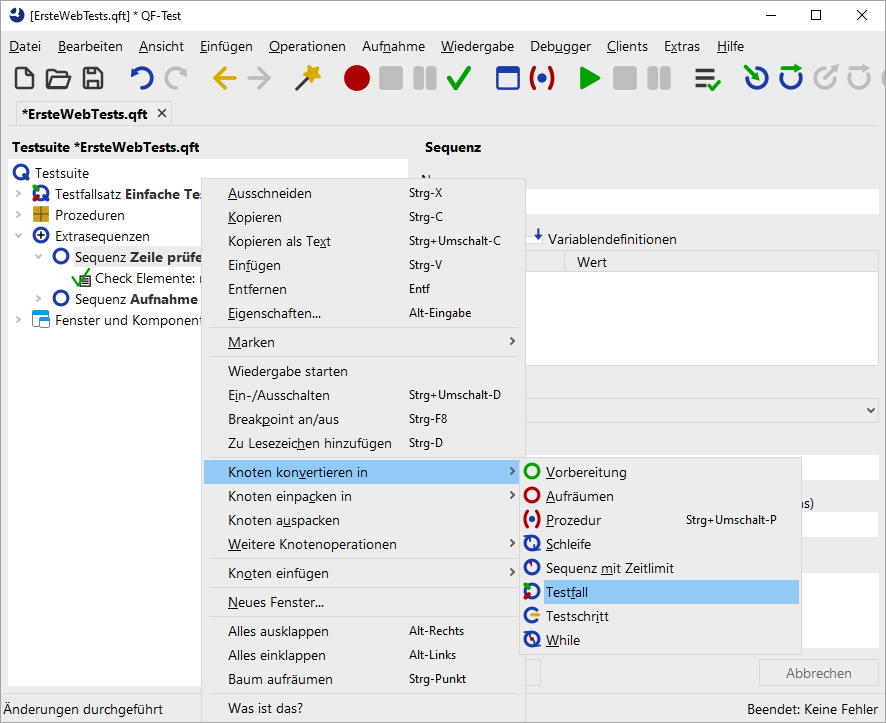The height and width of the screenshot is (723, 886).
Task: Click Eigenschaften... in context menu
Action: tap(363, 313)
